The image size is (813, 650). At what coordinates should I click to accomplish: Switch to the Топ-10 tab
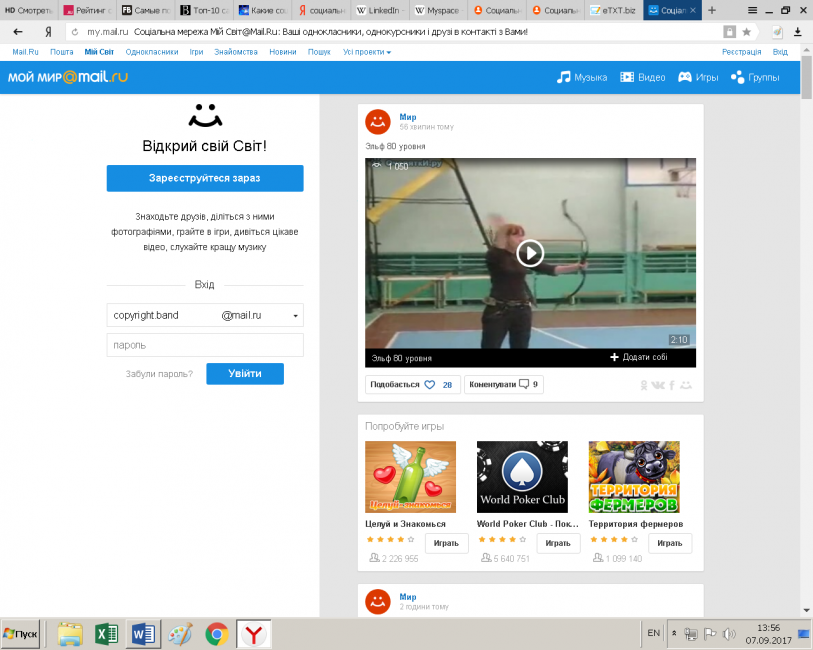[206, 10]
